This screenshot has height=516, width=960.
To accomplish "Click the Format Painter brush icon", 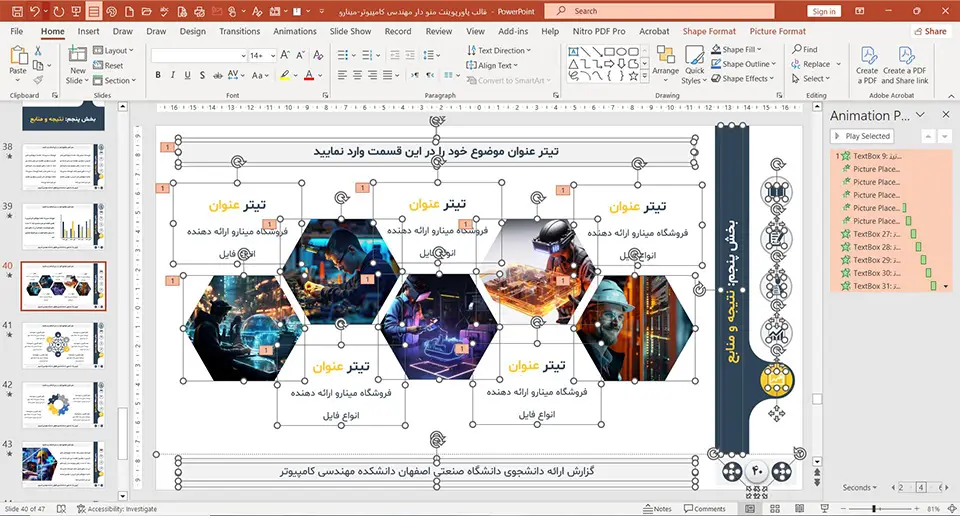I will pos(38,80).
